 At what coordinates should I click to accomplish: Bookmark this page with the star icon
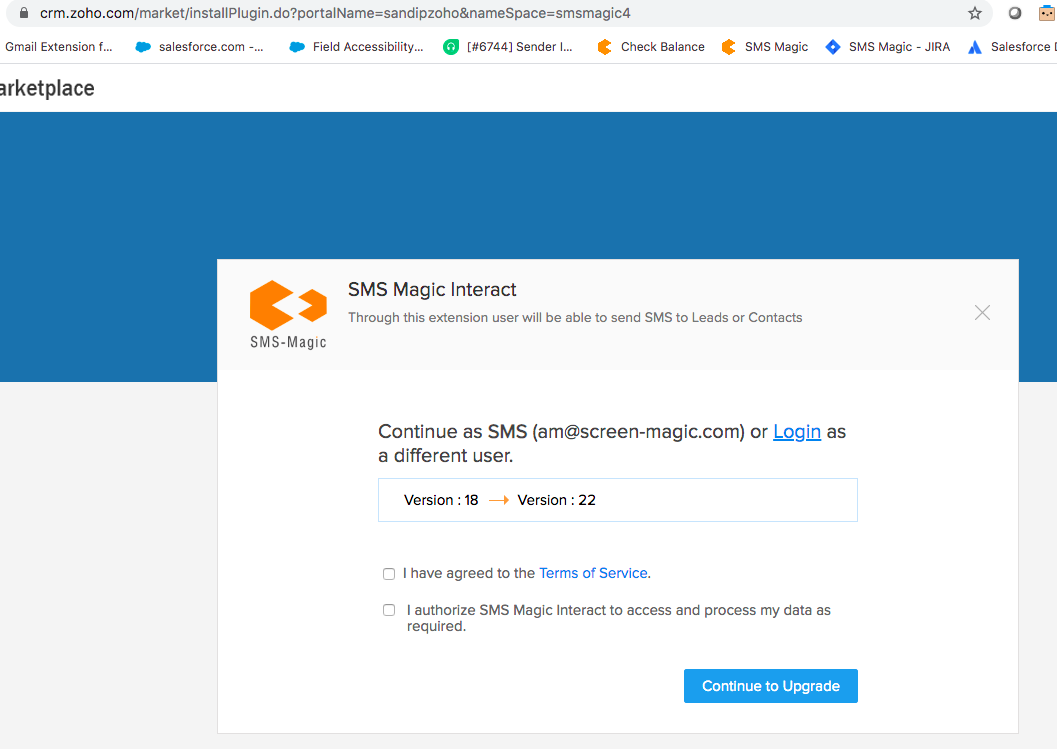(975, 13)
